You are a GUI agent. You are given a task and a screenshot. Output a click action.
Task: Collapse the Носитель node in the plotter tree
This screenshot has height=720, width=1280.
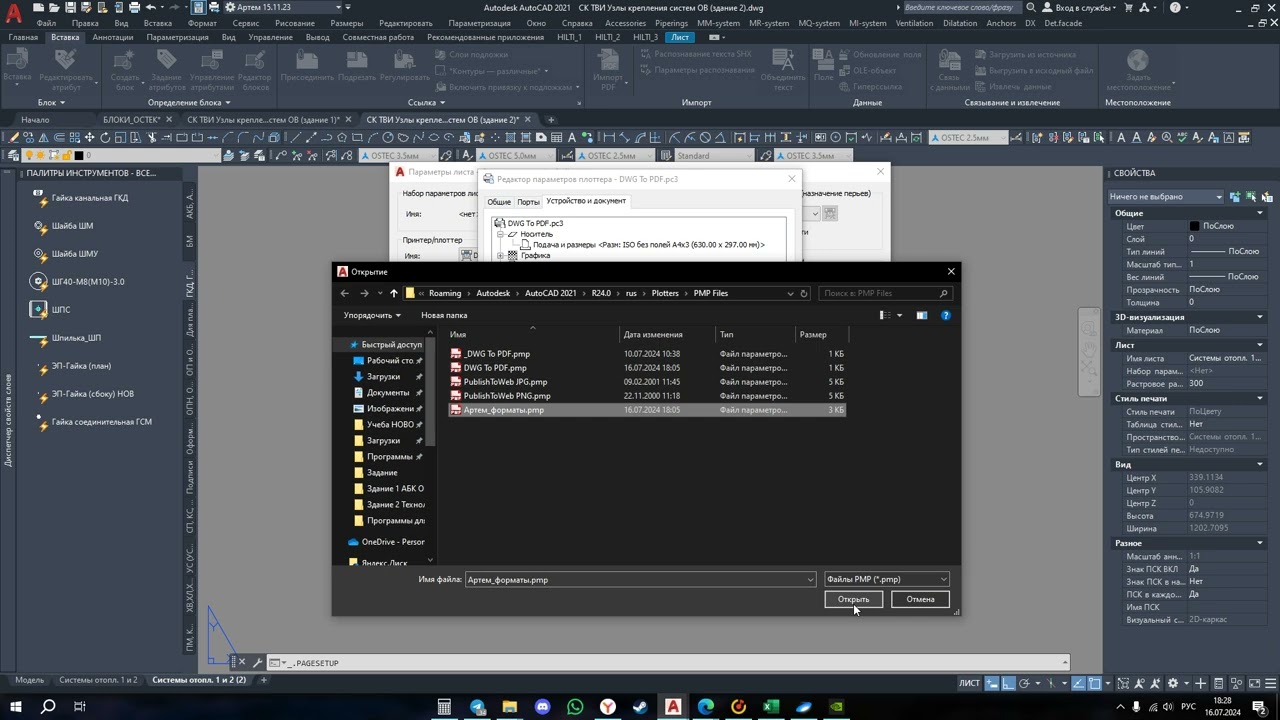[500, 234]
